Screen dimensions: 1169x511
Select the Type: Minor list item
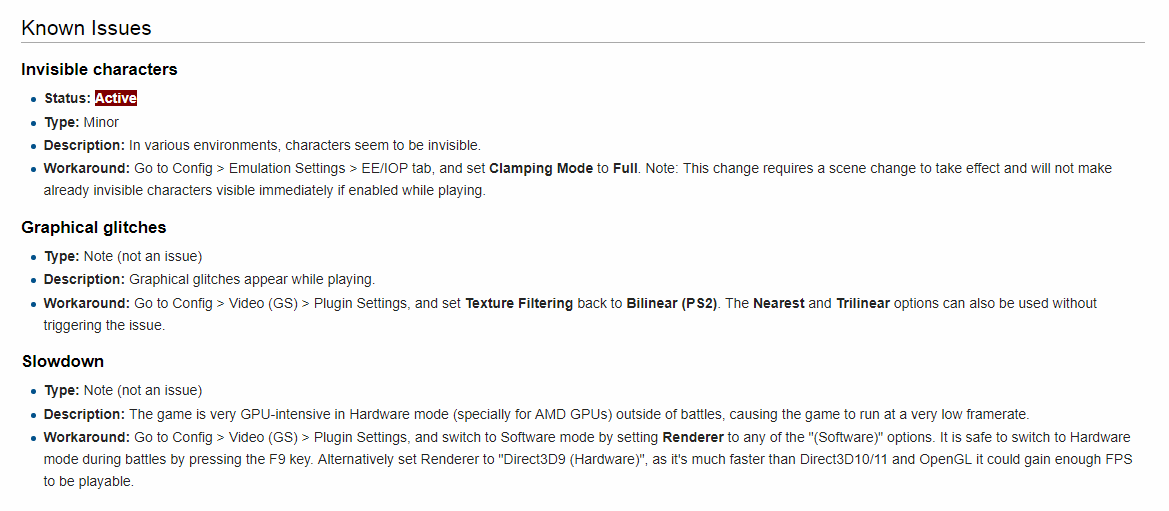[81, 122]
